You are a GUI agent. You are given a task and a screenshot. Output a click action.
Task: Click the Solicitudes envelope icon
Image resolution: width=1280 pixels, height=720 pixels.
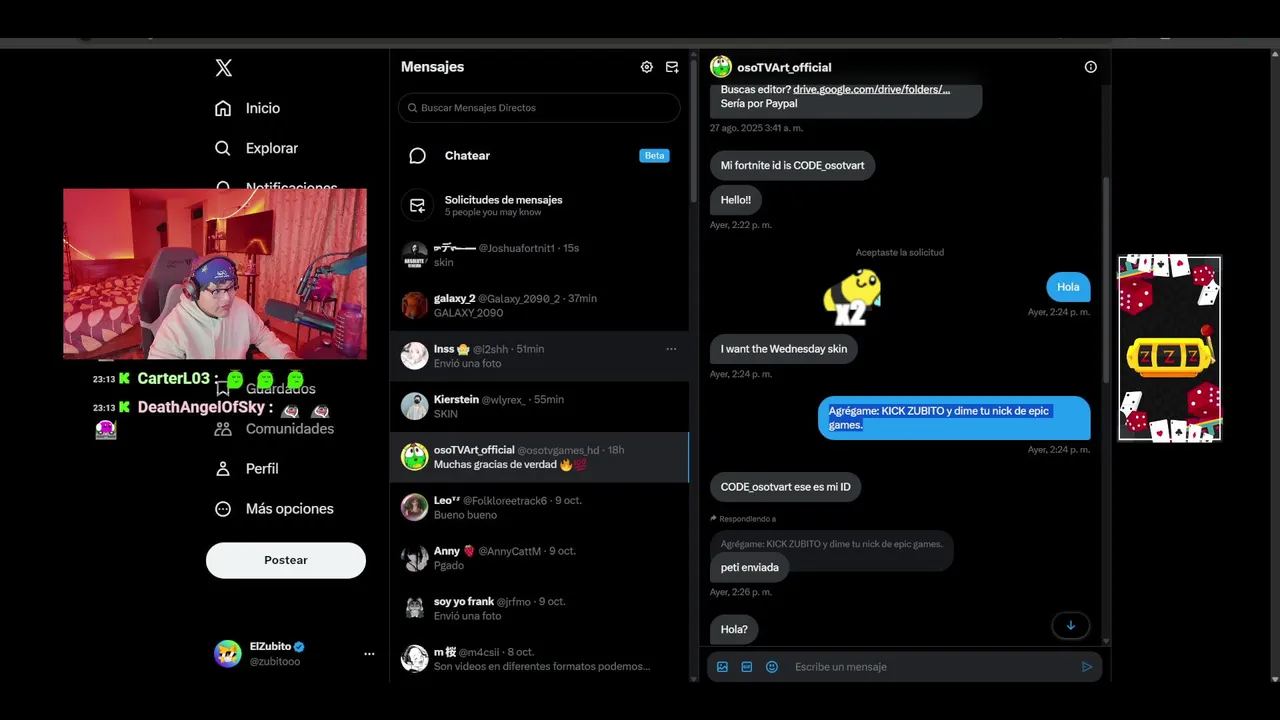click(418, 205)
